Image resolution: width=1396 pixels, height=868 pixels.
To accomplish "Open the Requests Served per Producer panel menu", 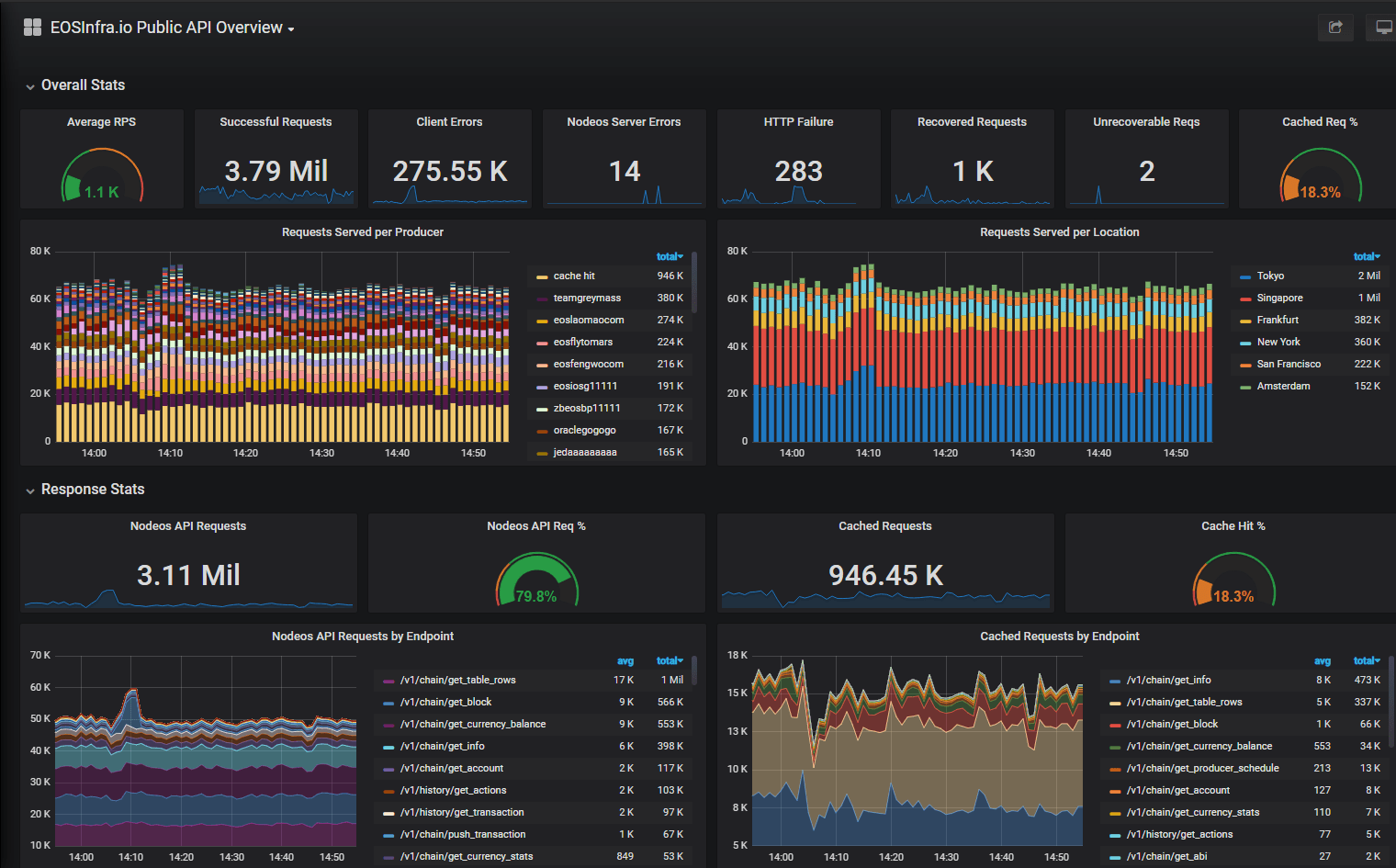I will [x=362, y=232].
